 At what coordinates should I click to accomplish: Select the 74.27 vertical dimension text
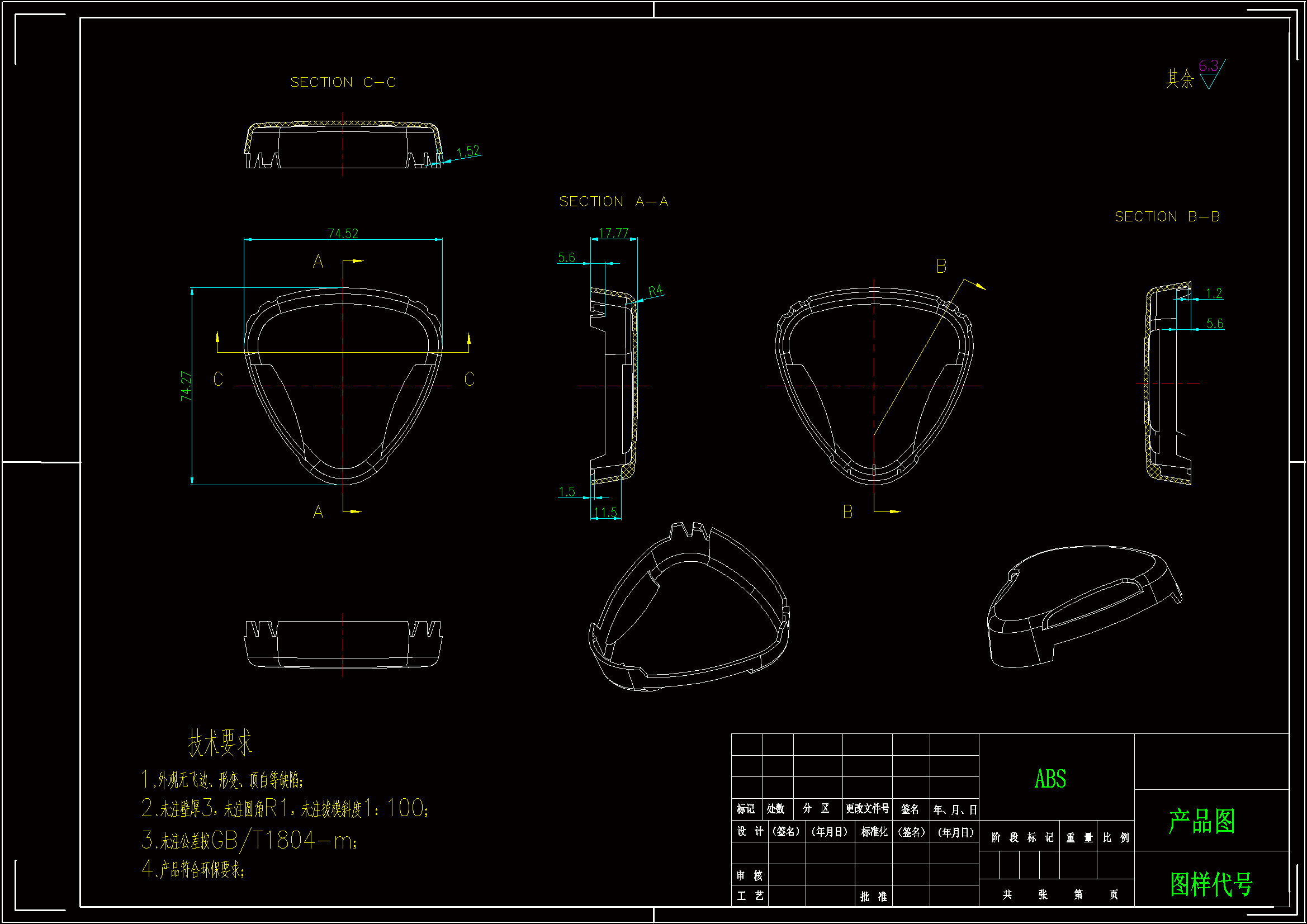pyautogui.click(x=186, y=386)
